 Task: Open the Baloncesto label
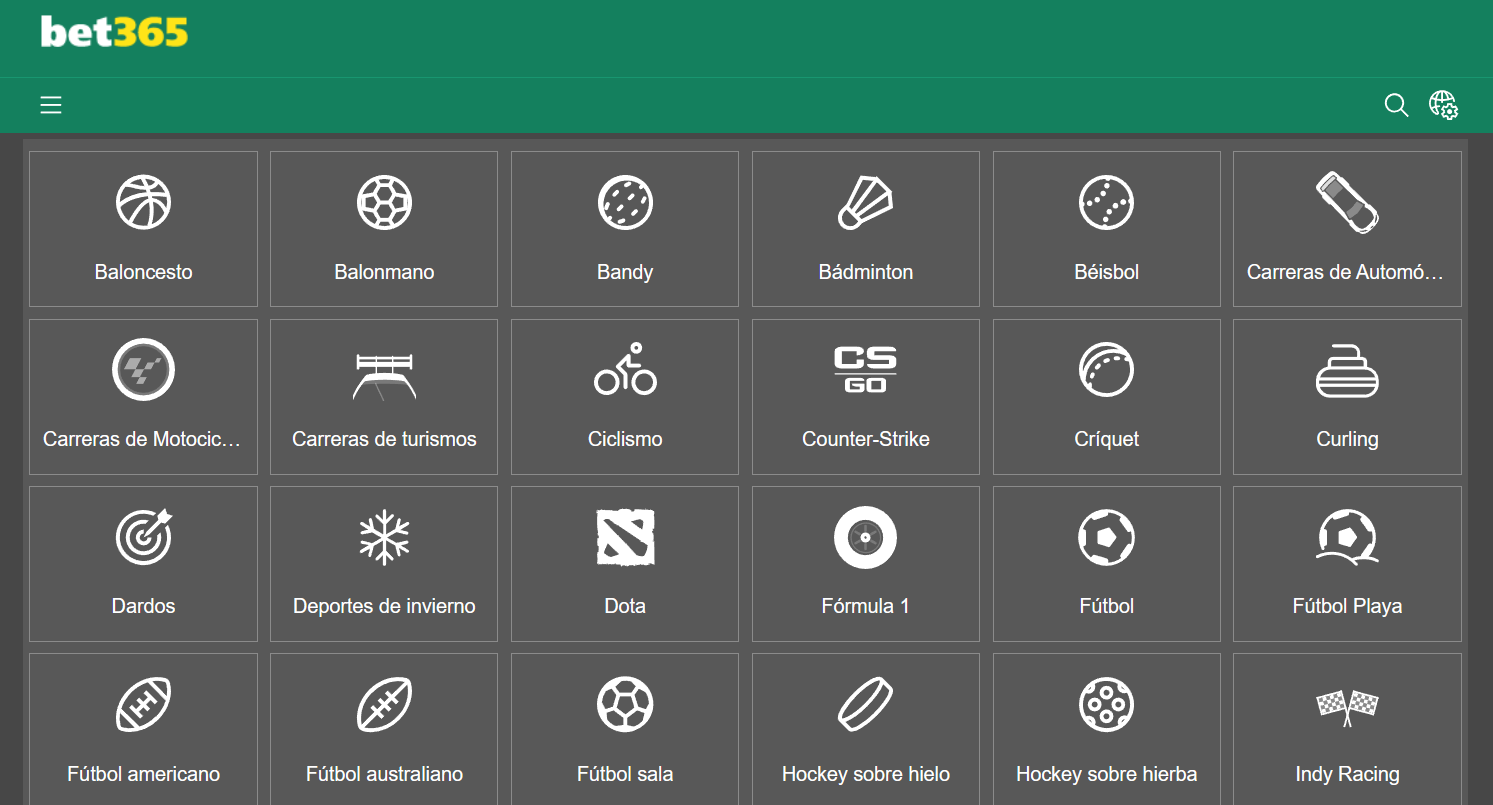pyautogui.click(x=143, y=272)
